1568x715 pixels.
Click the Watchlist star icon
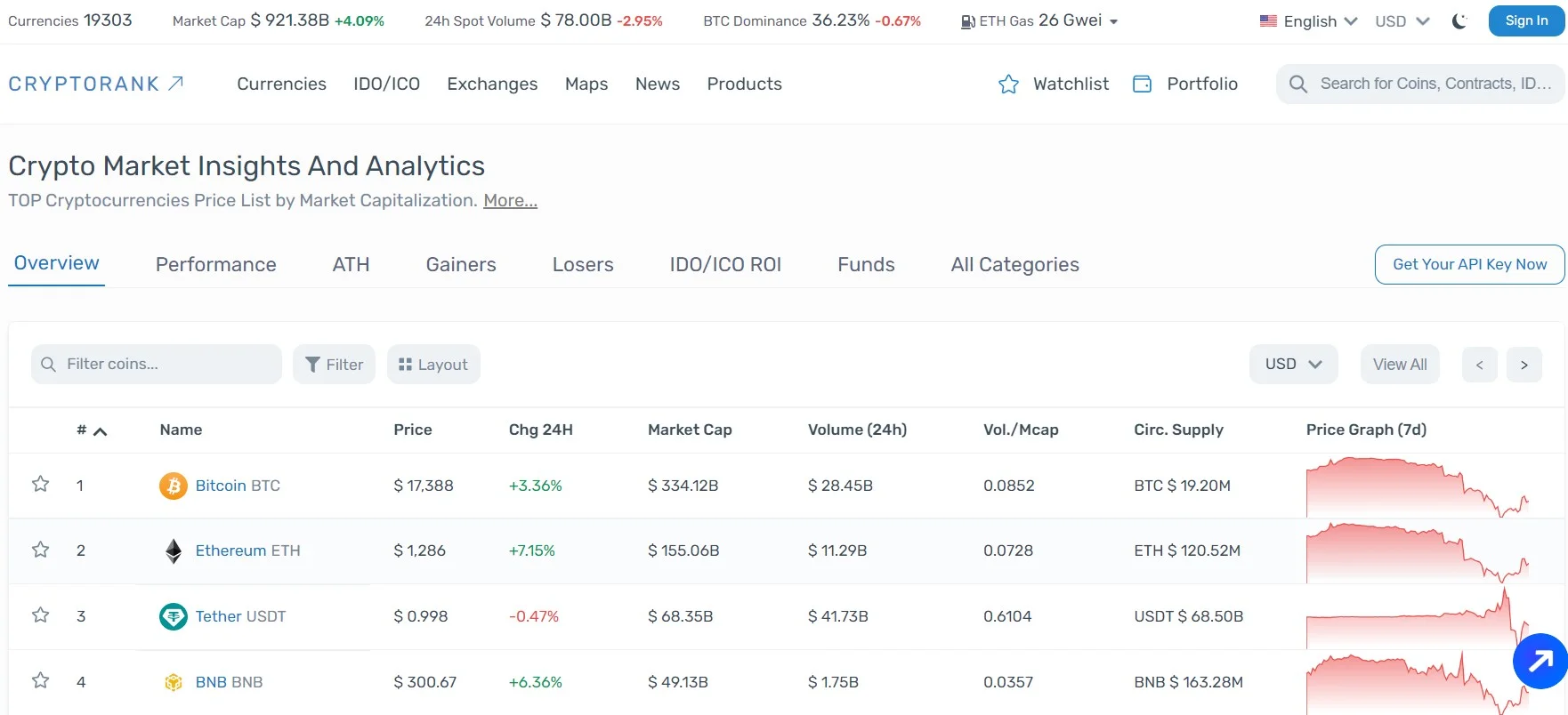pyautogui.click(x=1008, y=84)
